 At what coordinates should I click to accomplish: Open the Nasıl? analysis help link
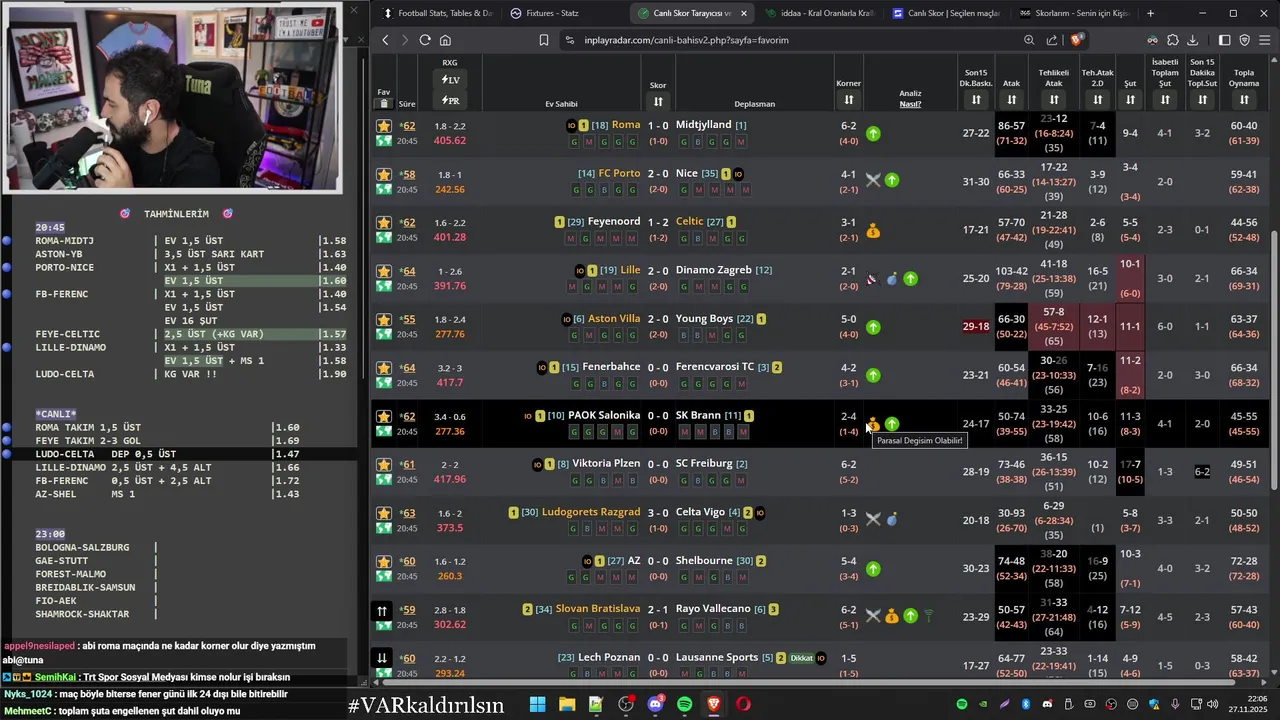(910, 104)
